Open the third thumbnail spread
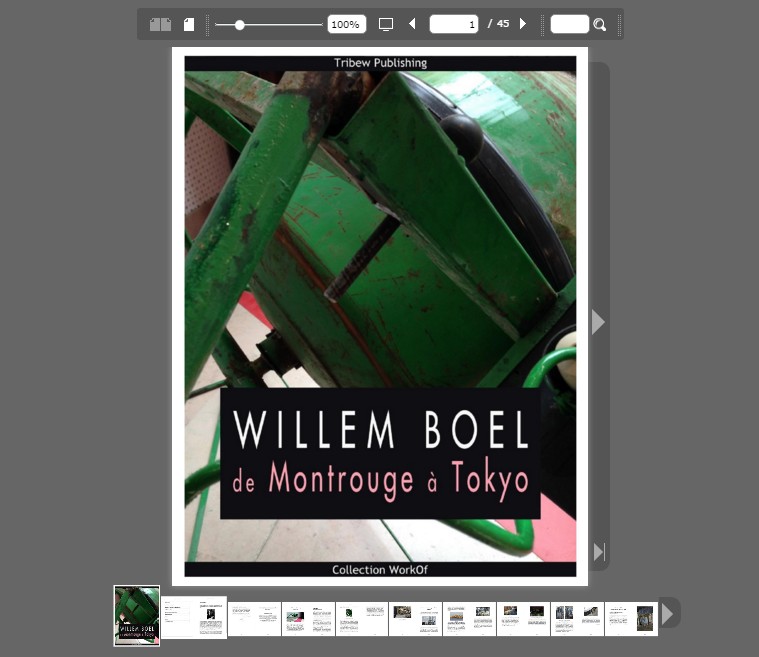 pyautogui.click(x=255, y=619)
